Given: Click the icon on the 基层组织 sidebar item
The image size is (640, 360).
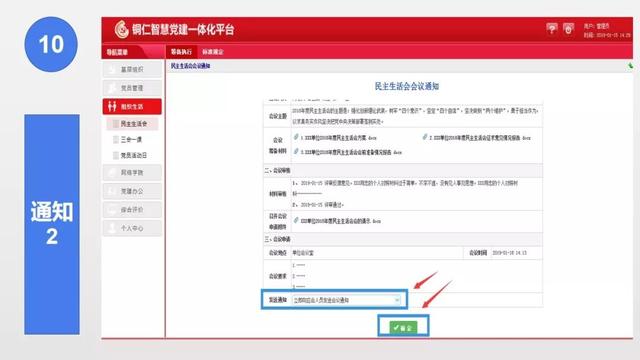Looking at the screenshot, I should click(112, 69).
